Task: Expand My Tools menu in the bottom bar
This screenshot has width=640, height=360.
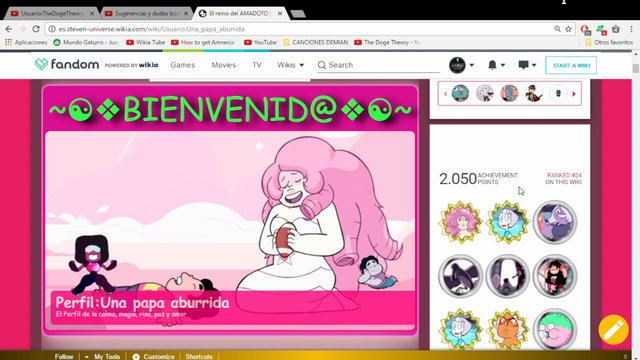Action: click(103, 356)
